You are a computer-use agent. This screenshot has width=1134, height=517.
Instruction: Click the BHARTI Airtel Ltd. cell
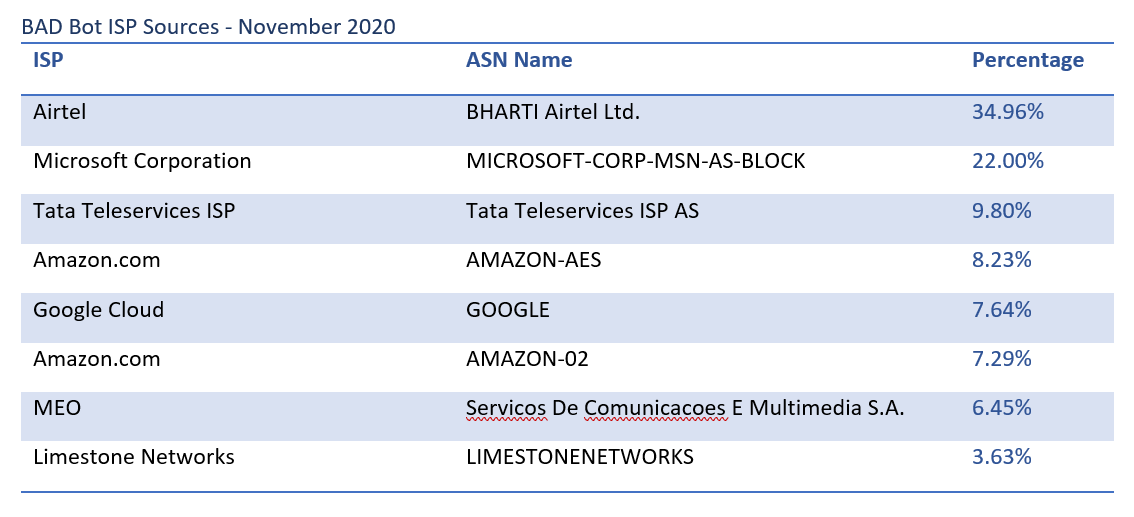click(553, 112)
